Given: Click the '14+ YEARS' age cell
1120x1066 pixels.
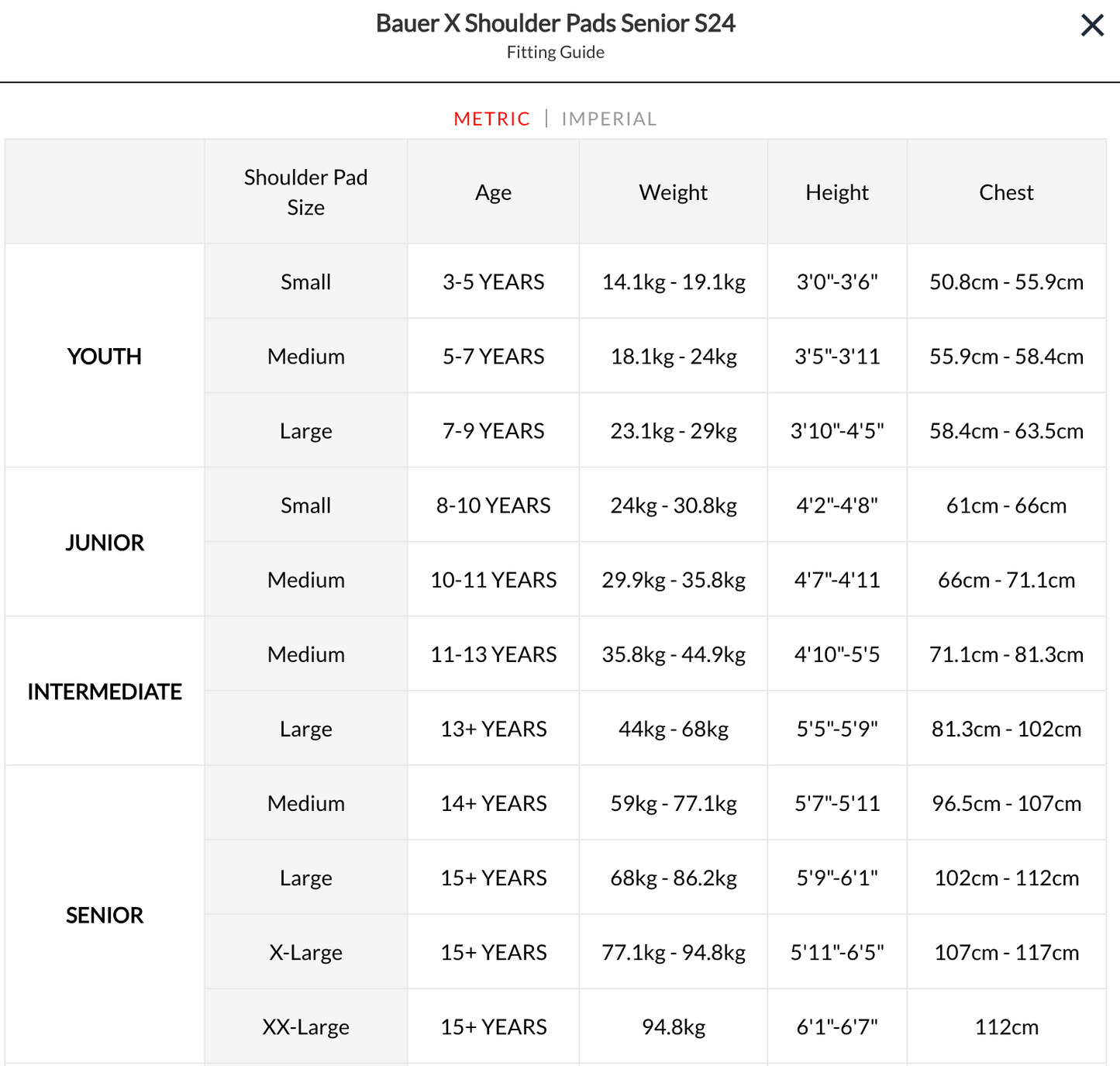Looking at the screenshot, I should pos(494,803).
